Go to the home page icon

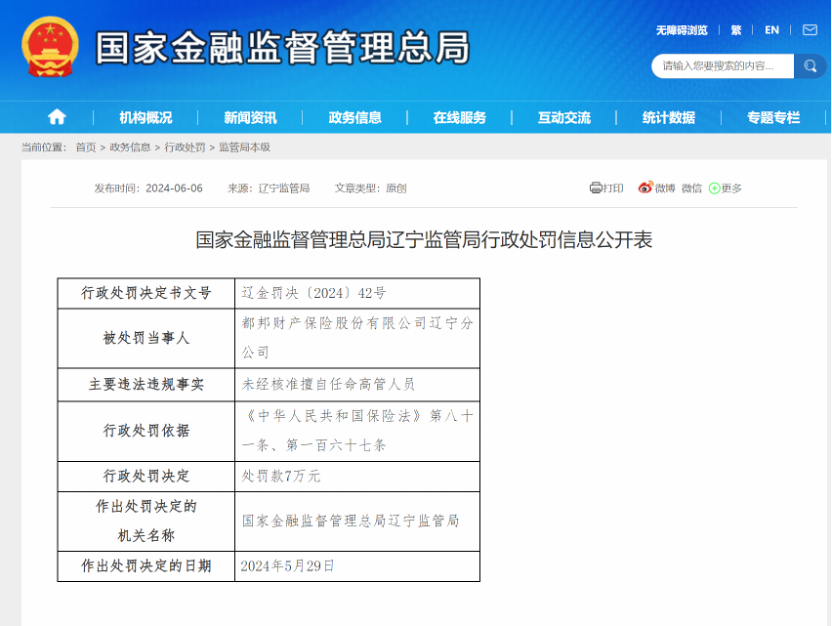[57, 117]
